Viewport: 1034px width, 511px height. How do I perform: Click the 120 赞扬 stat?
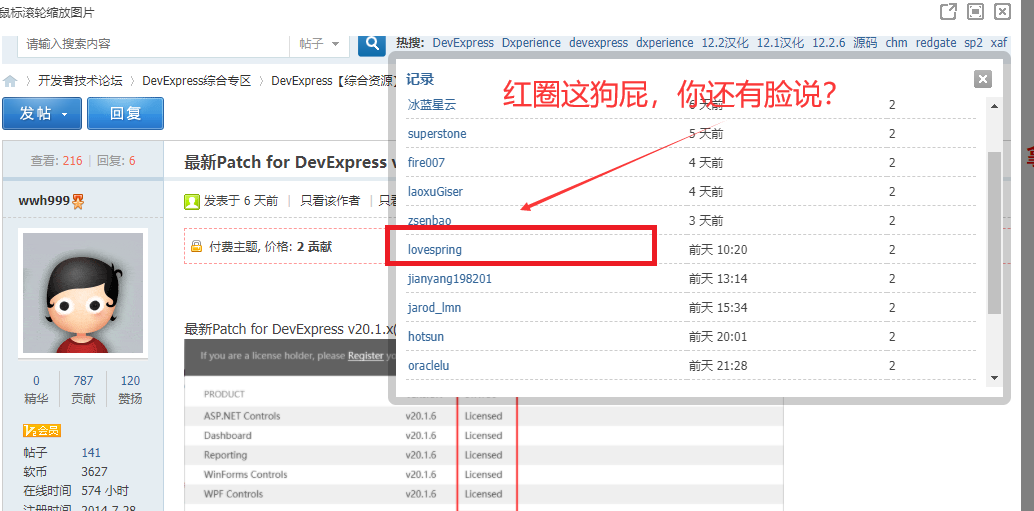click(x=130, y=390)
